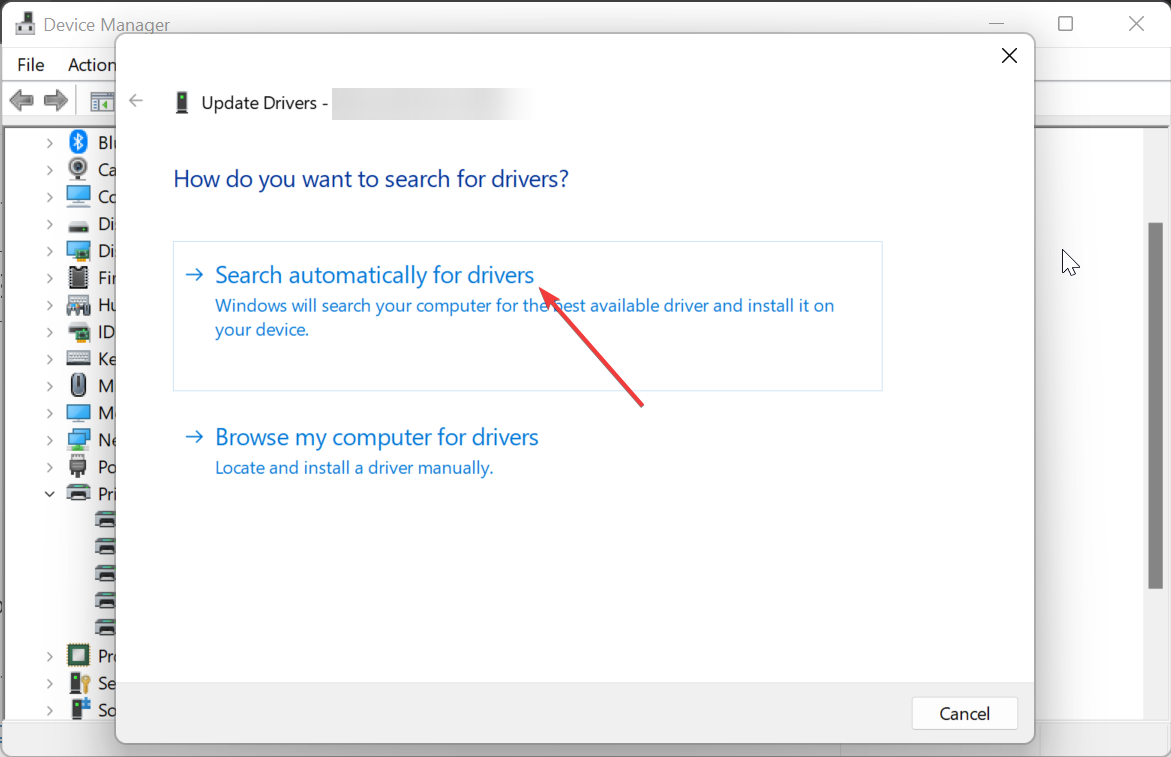Image resolution: width=1171 pixels, height=757 pixels.
Task: Expand the Bluetooth category chevron
Action: 49,143
